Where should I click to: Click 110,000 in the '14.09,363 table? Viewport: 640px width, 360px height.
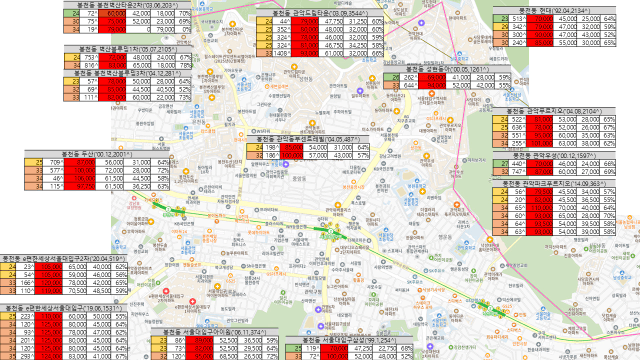click(x=539, y=207)
